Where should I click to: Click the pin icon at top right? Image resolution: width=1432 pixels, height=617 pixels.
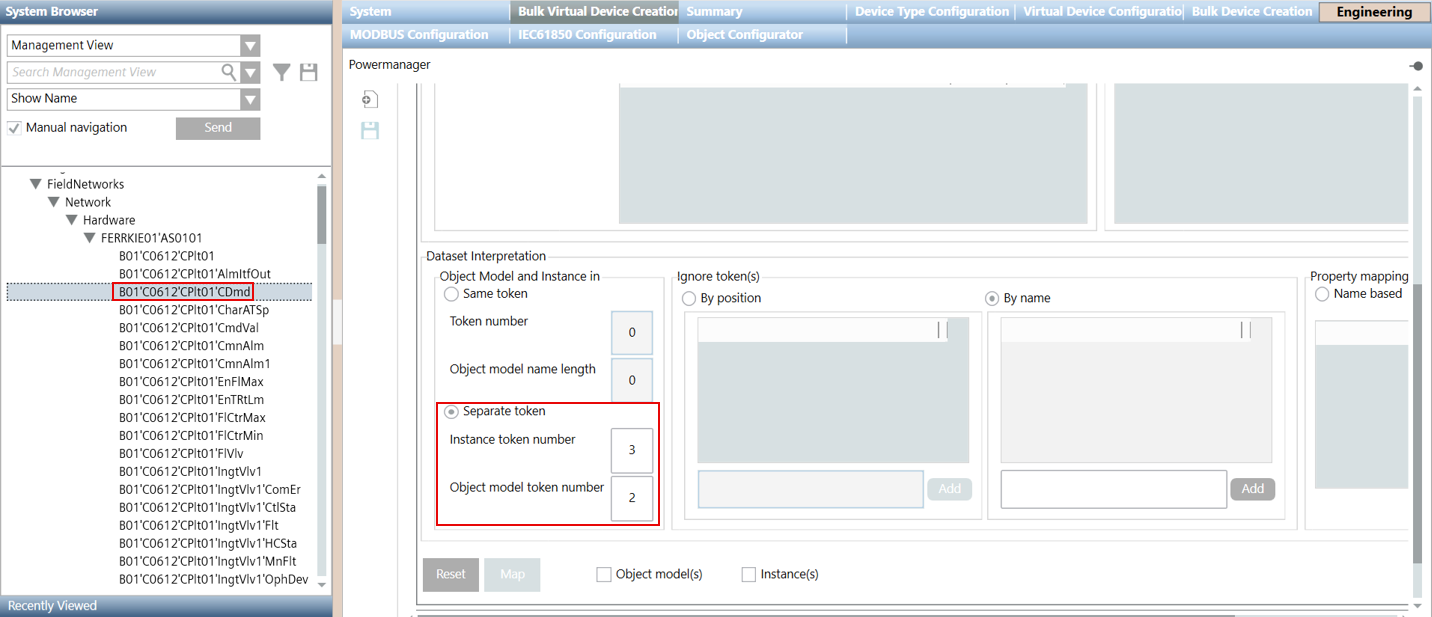tap(1416, 66)
